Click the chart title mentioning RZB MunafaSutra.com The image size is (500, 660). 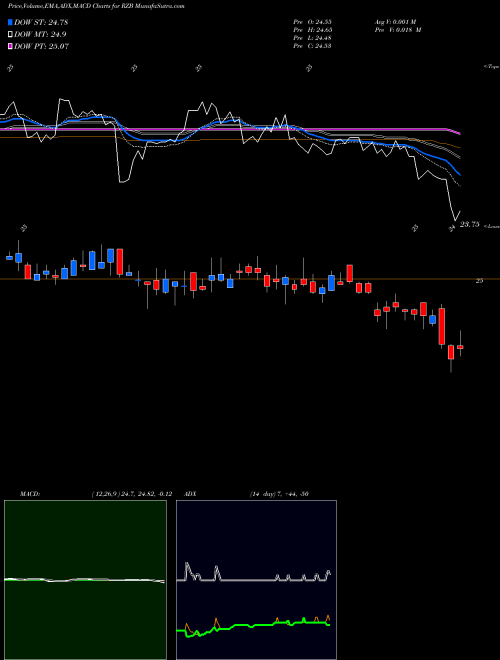click(96, 6)
